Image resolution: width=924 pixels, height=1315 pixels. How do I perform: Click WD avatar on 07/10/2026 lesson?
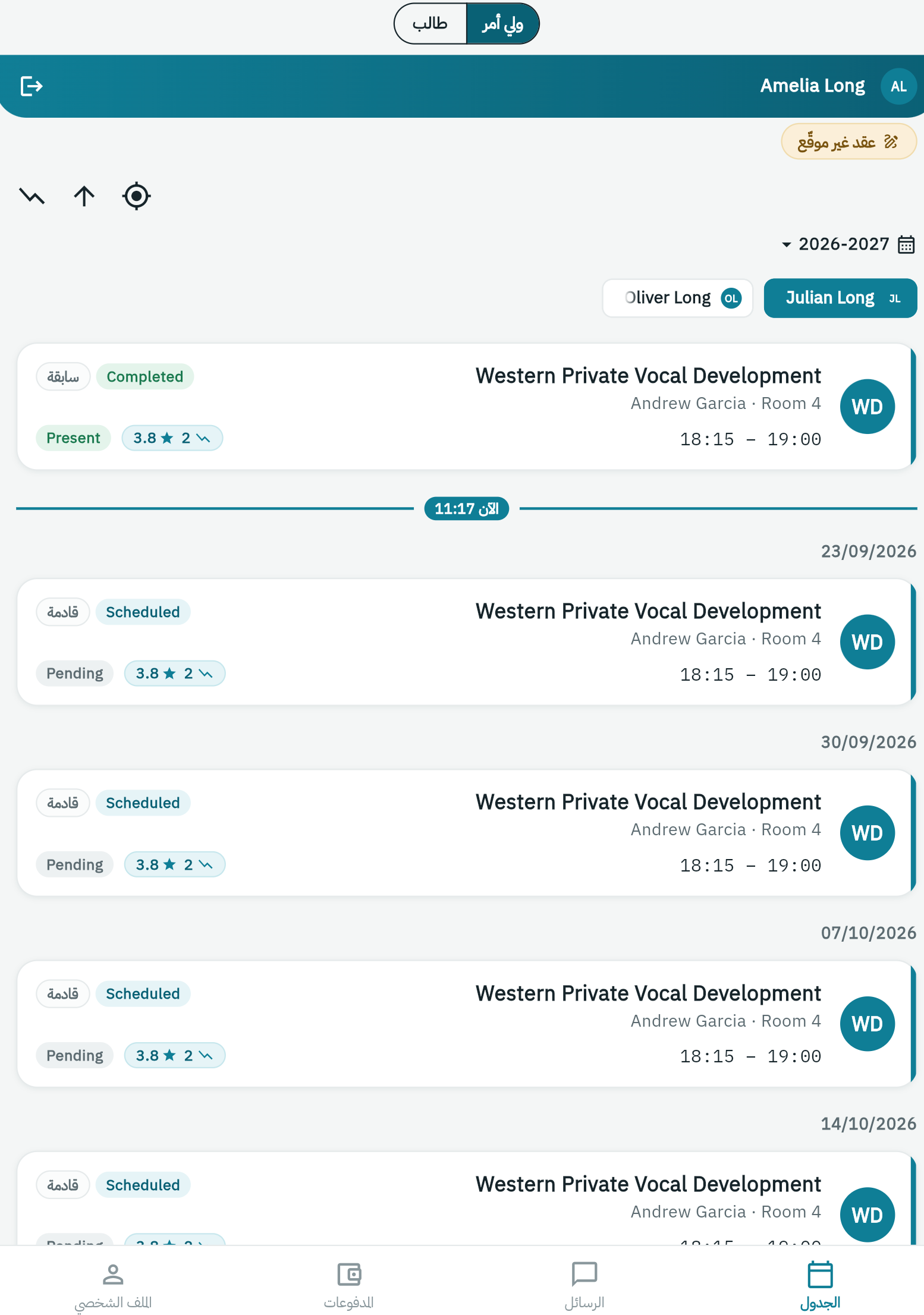coord(867,1024)
